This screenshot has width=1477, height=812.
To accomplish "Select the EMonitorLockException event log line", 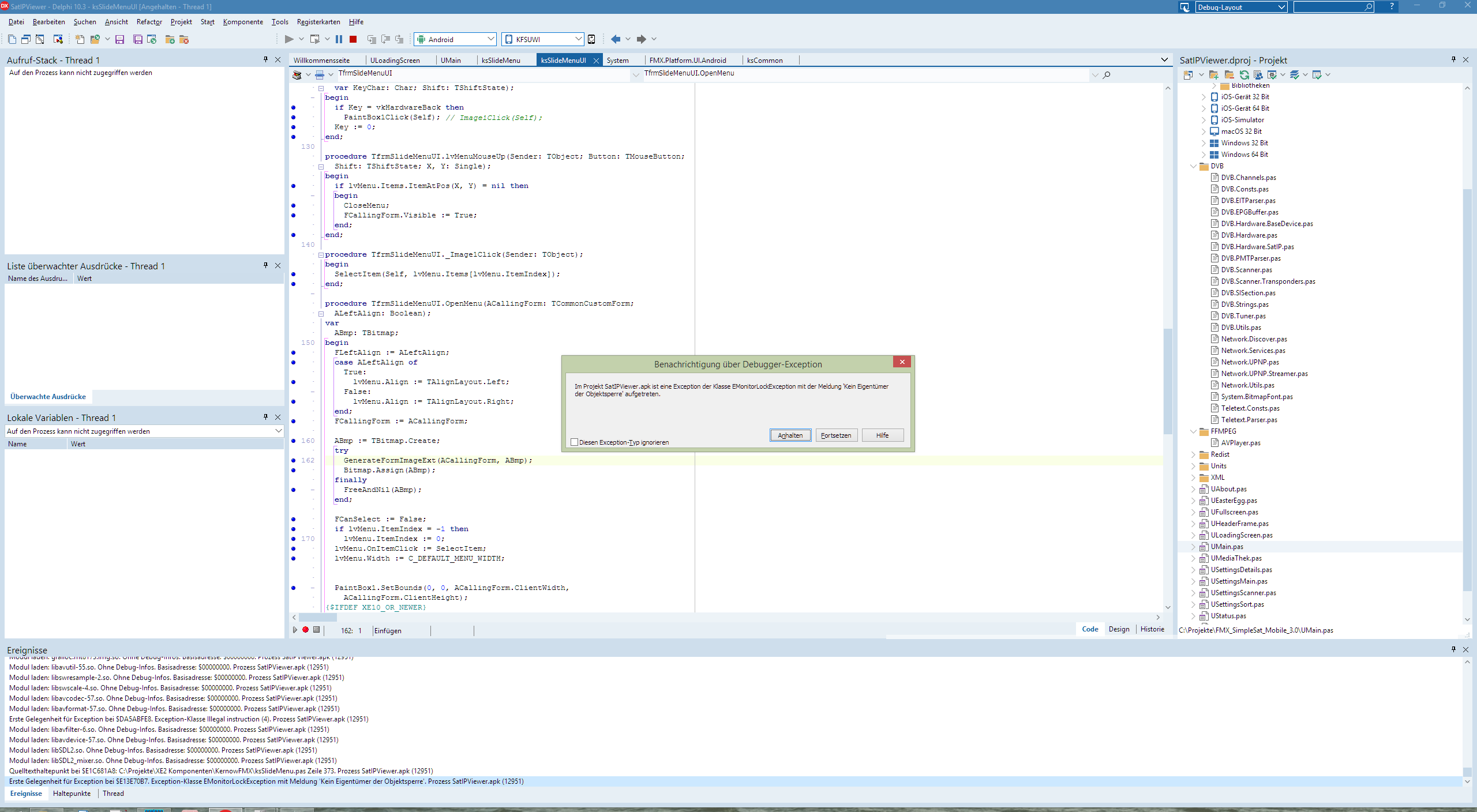I will (x=733, y=781).
